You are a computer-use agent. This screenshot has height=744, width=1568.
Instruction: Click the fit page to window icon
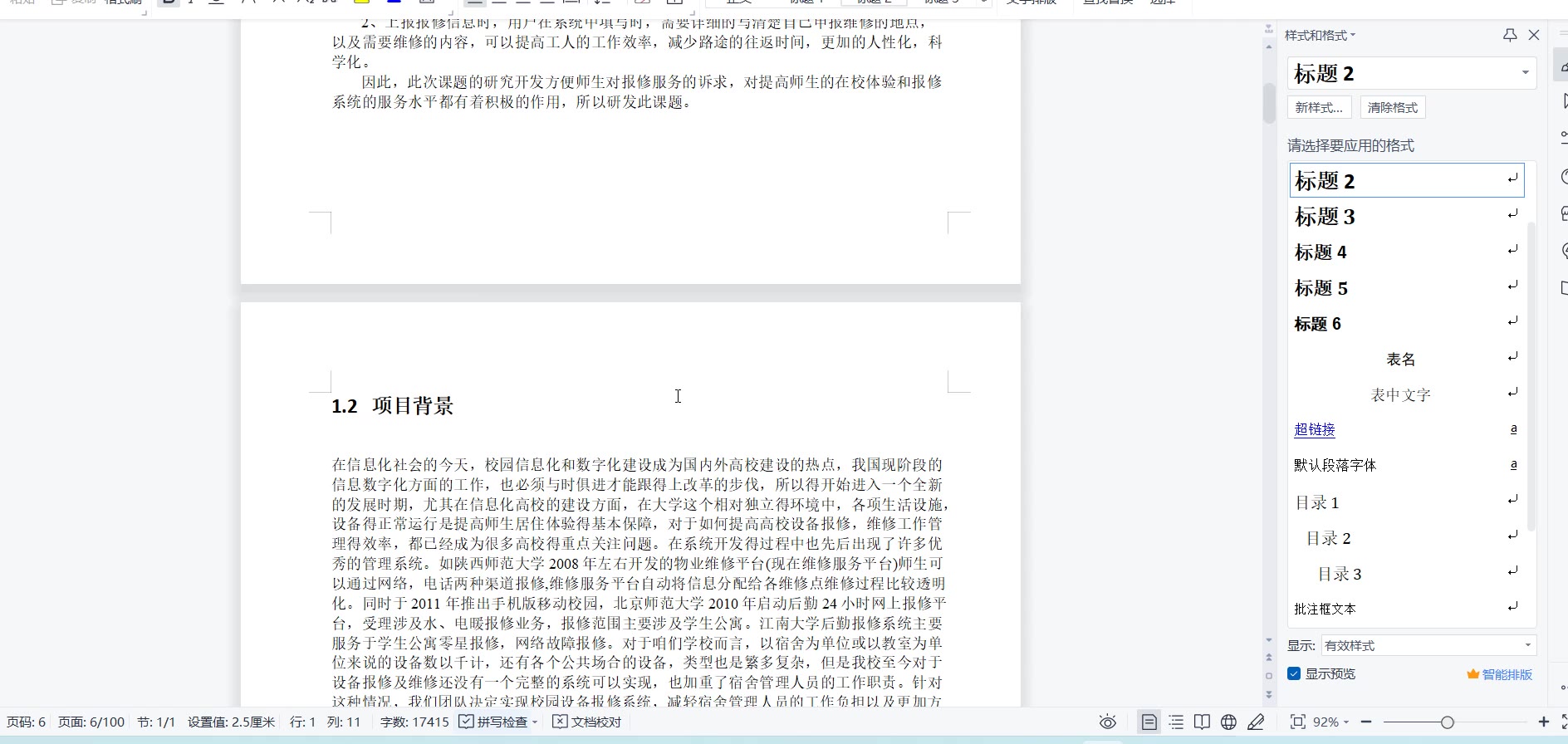point(1297,722)
